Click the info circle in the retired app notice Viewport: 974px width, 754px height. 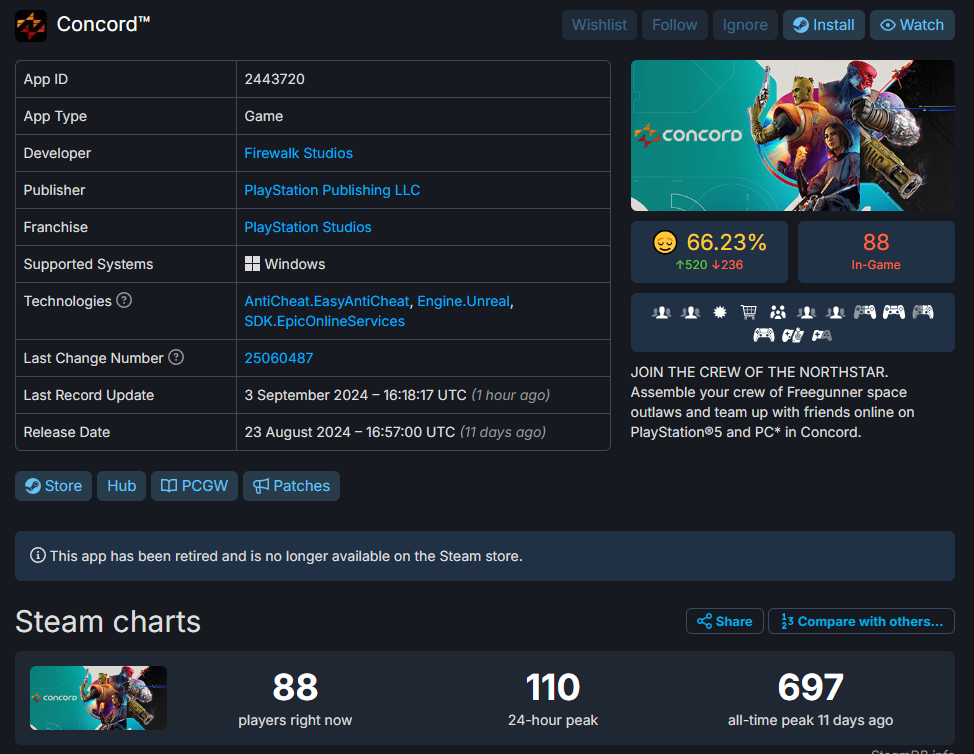[x=38, y=555]
